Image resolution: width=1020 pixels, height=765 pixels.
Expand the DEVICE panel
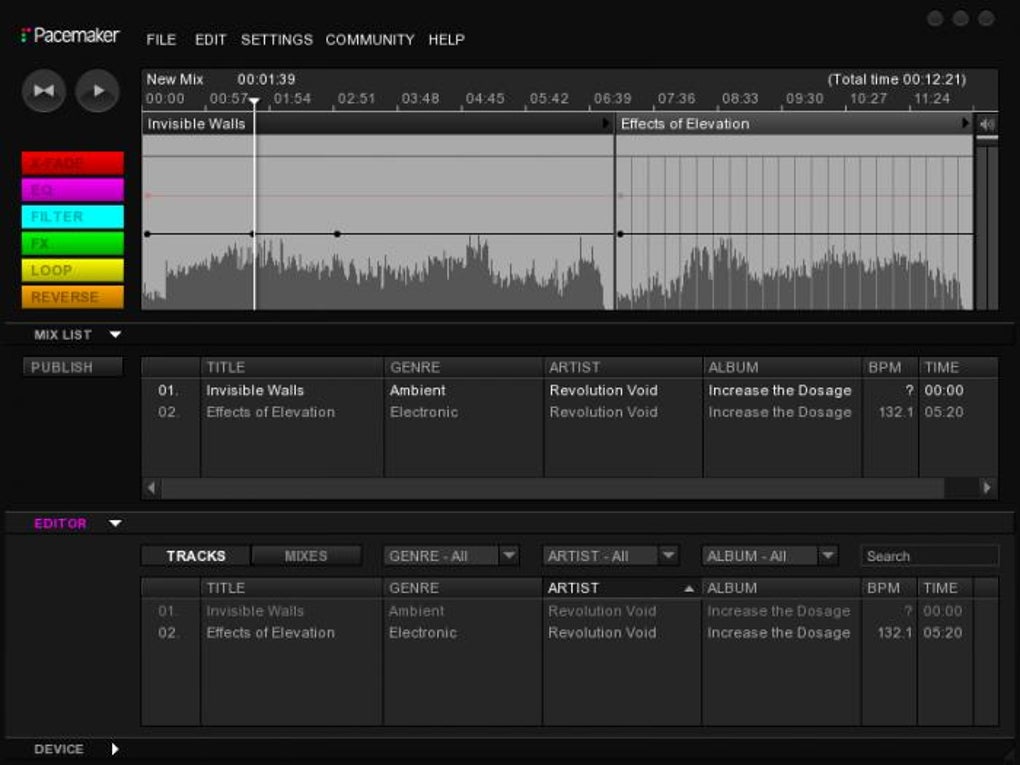coord(114,749)
